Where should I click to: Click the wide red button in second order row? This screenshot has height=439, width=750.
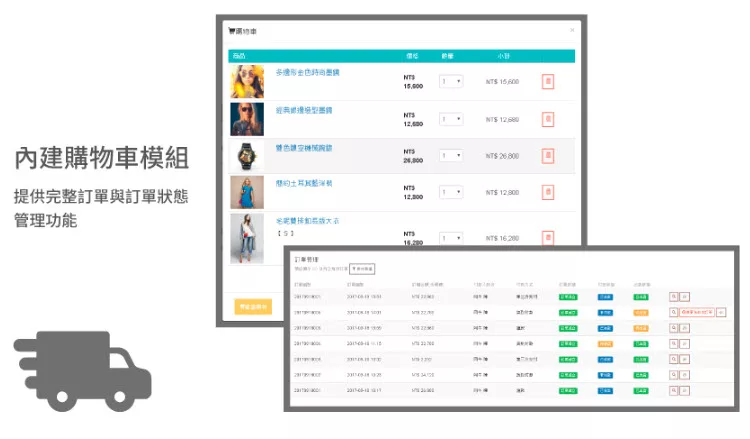coord(696,312)
